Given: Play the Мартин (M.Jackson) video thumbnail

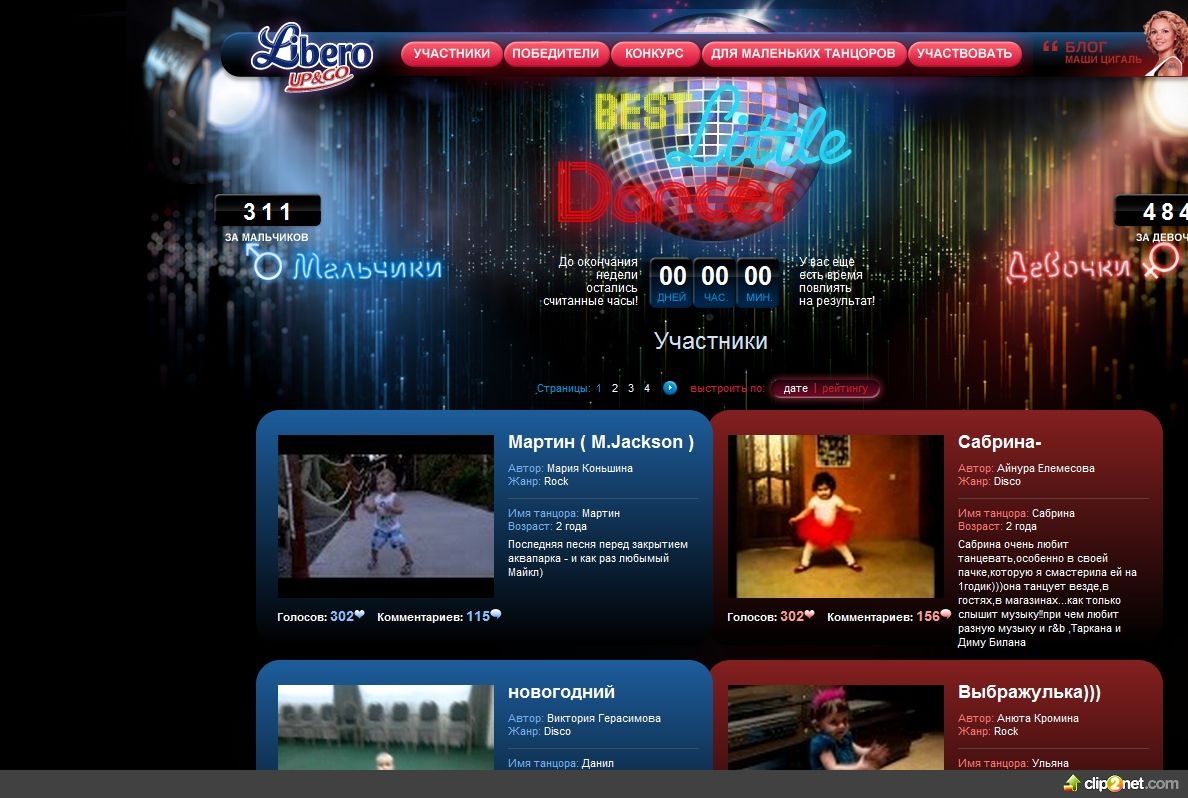Looking at the screenshot, I should [x=386, y=516].
